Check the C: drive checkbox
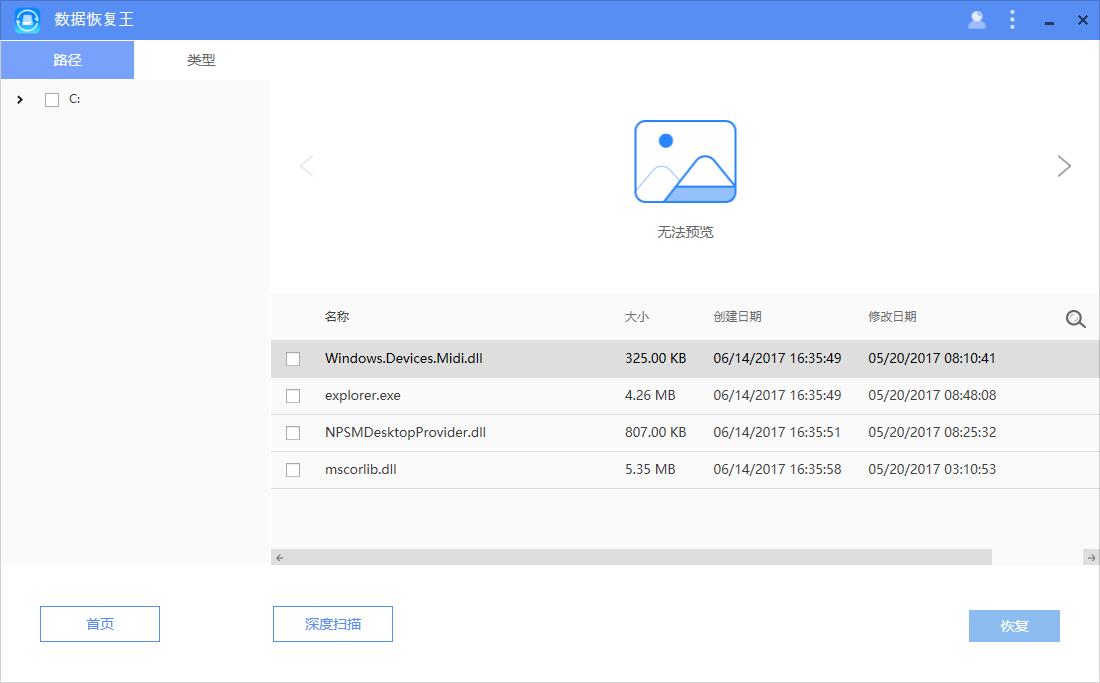Screen dimensions: 1100x683 click(52, 100)
